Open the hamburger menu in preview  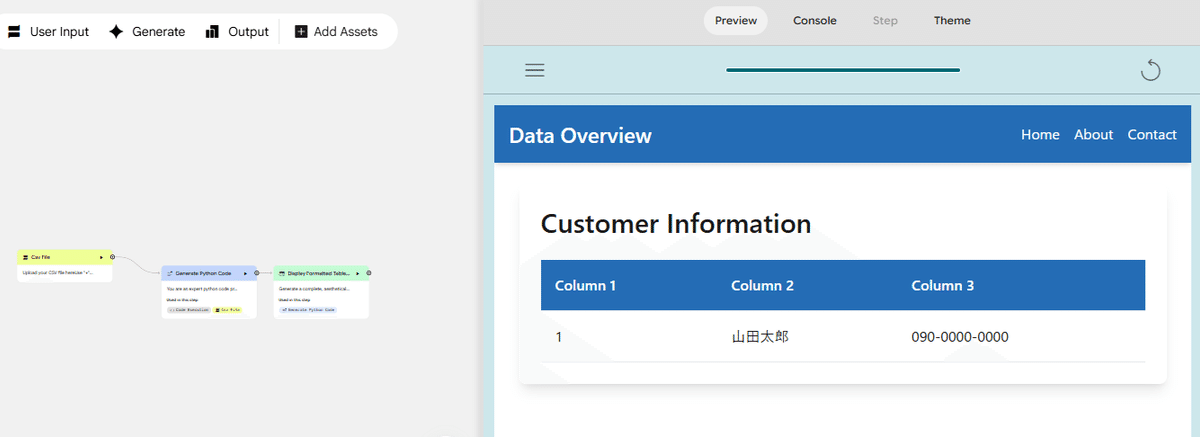[535, 70]
